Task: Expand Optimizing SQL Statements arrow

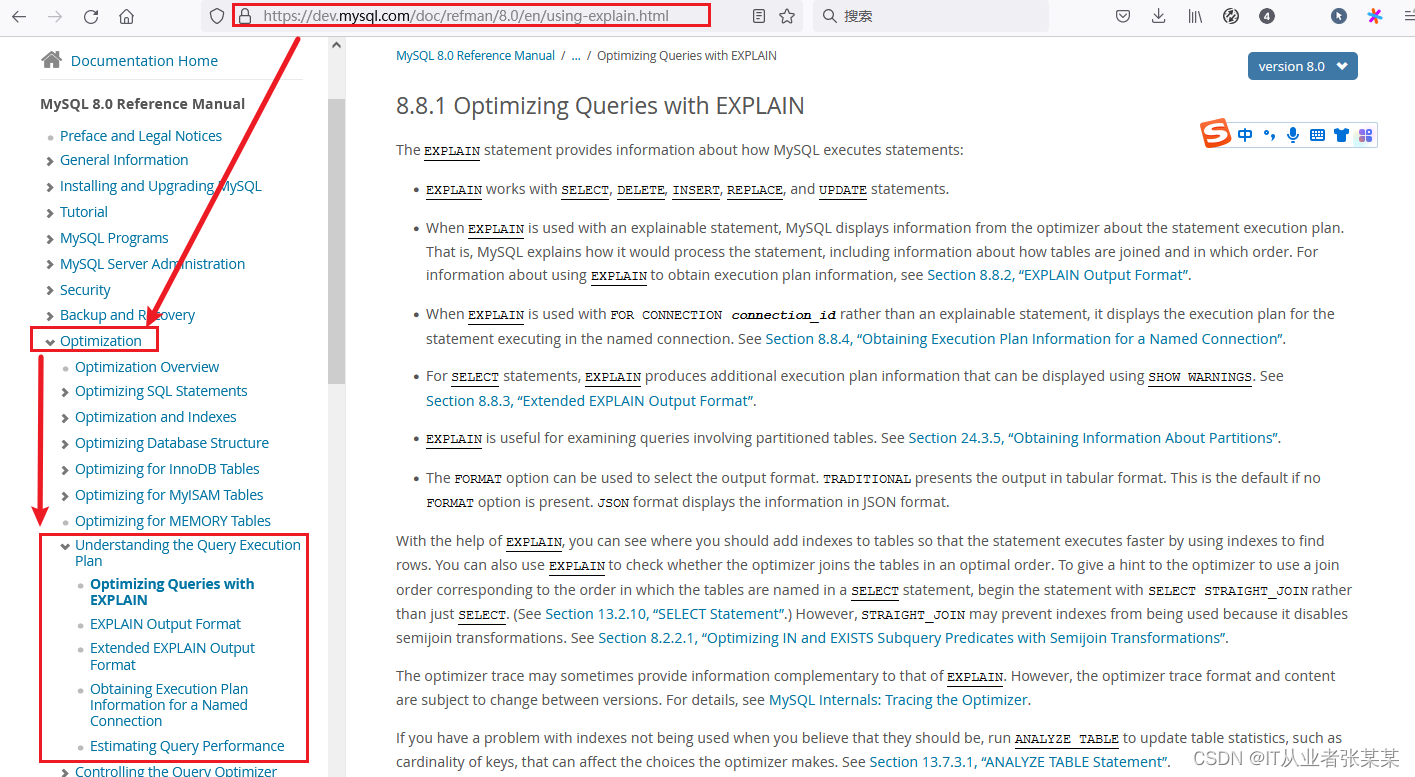Action: point(65,392)
